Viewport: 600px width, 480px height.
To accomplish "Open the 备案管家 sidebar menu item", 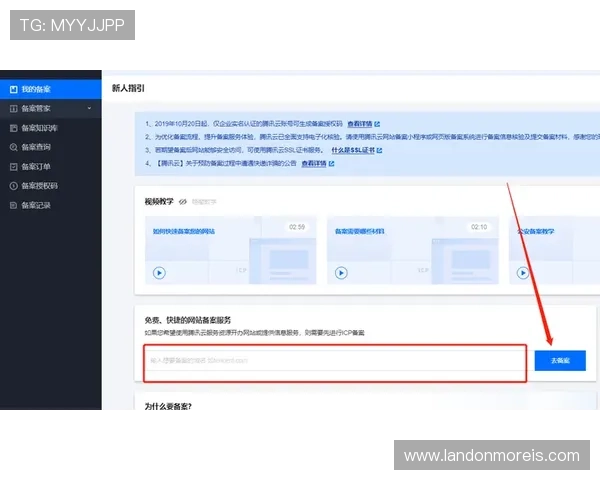I will (51, 109).
